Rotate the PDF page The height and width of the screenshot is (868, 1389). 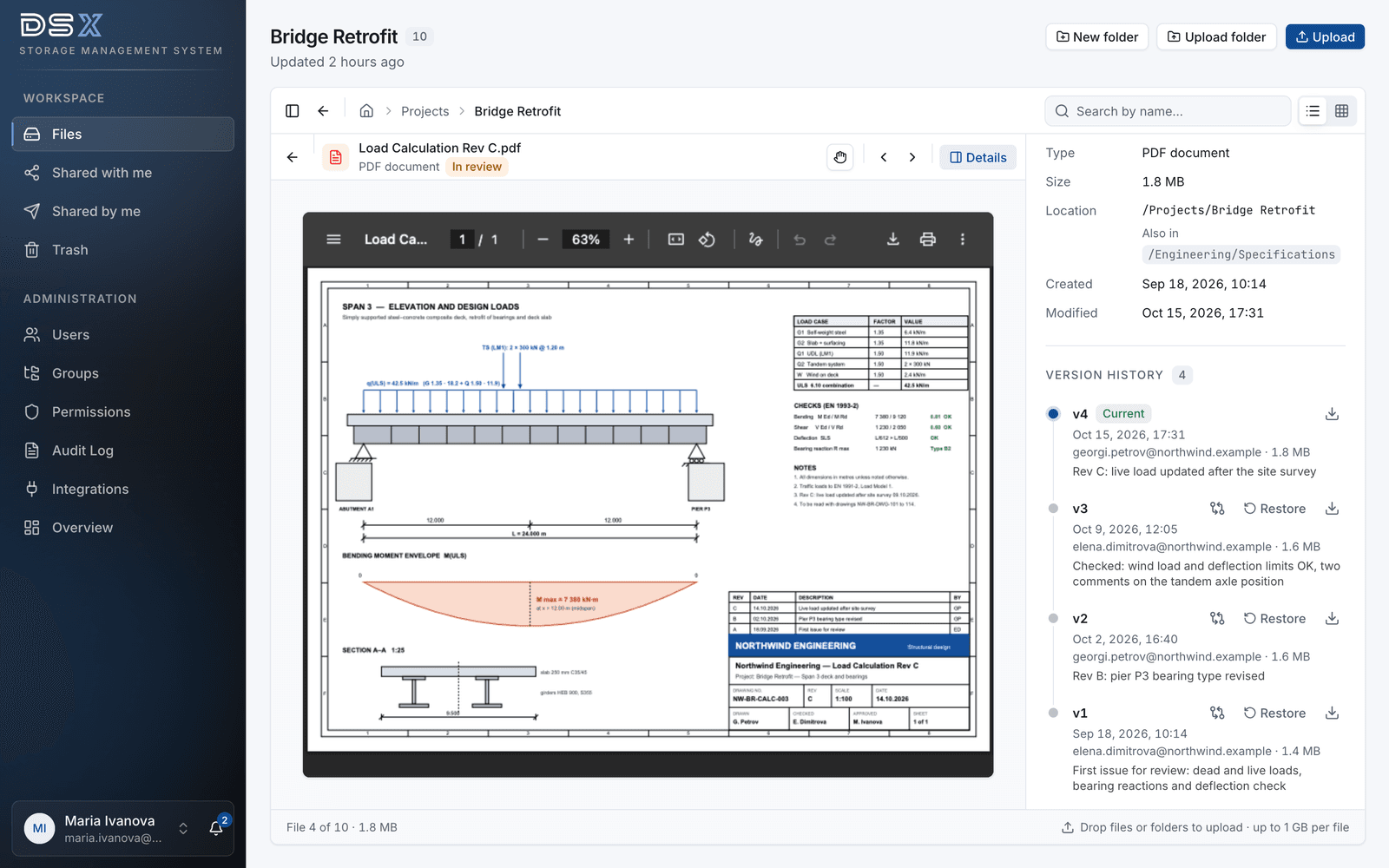(707, 240)
